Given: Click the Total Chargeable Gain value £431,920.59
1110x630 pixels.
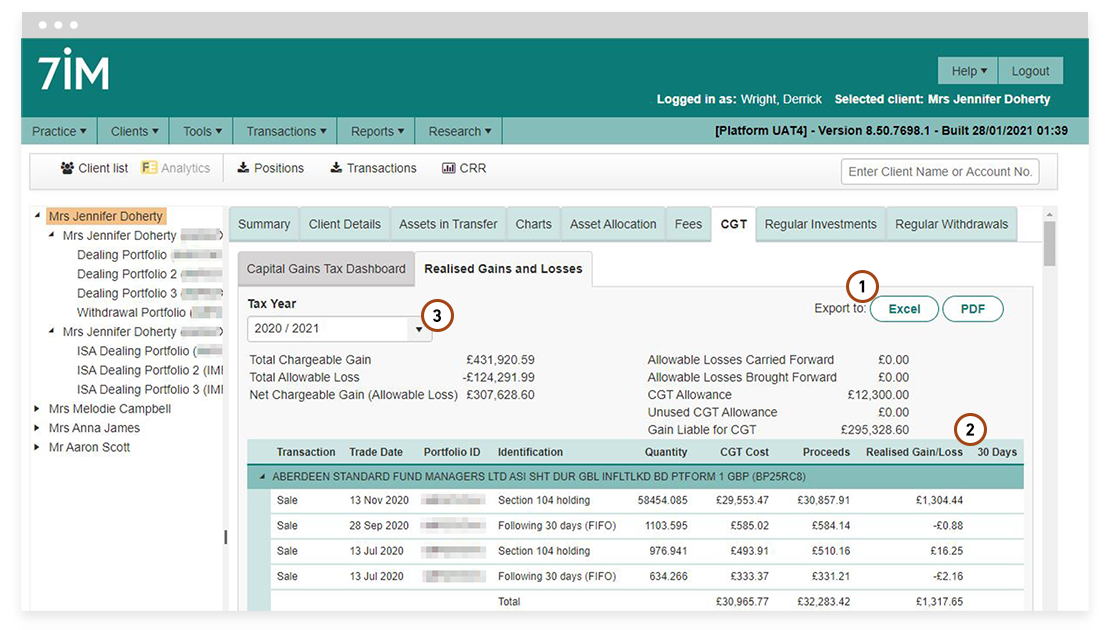Looking at the screenshot, I should (500, 360).
